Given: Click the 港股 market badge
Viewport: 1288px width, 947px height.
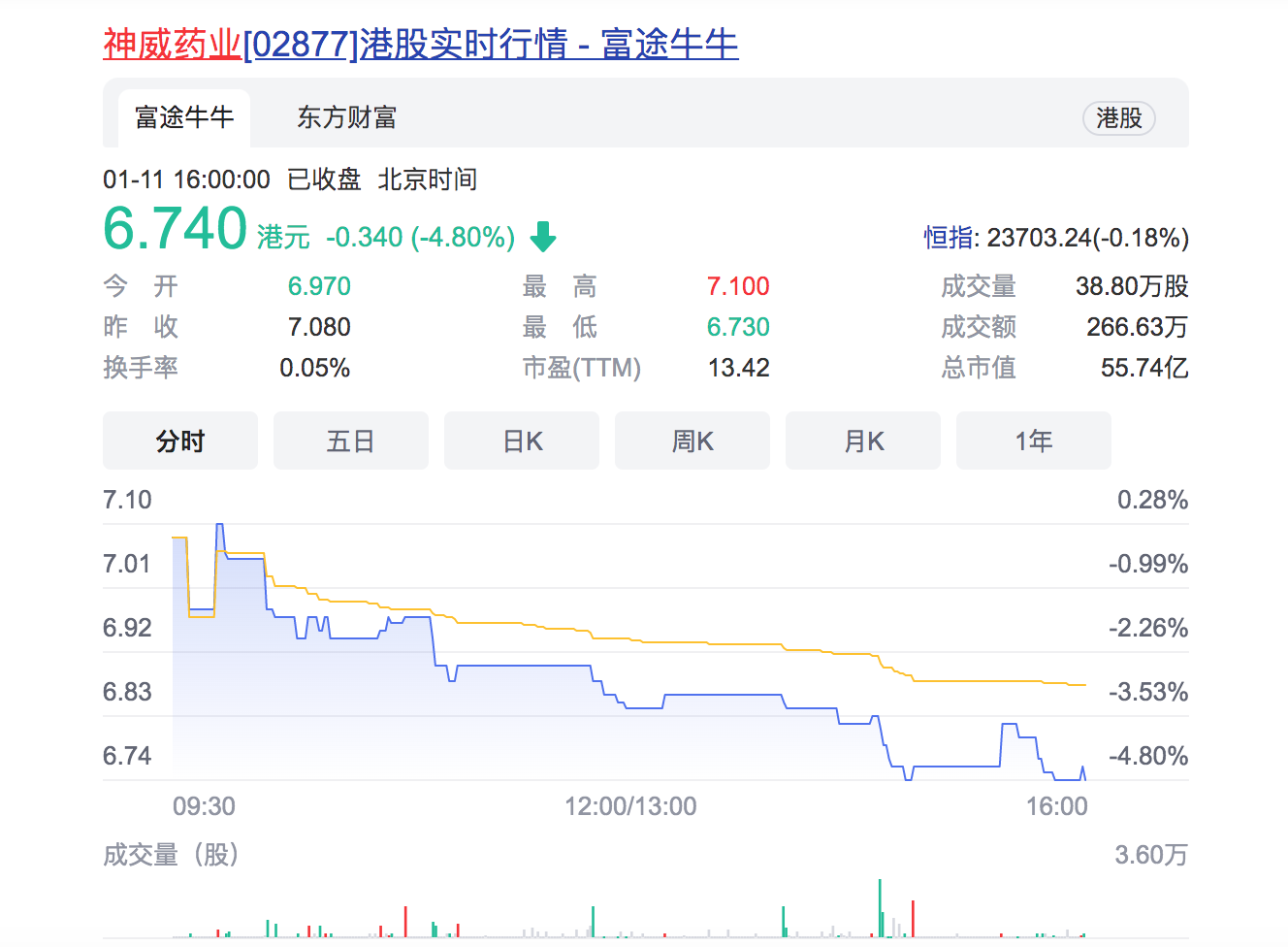Looking at the screenshot, I should [x=1118, y=118].
